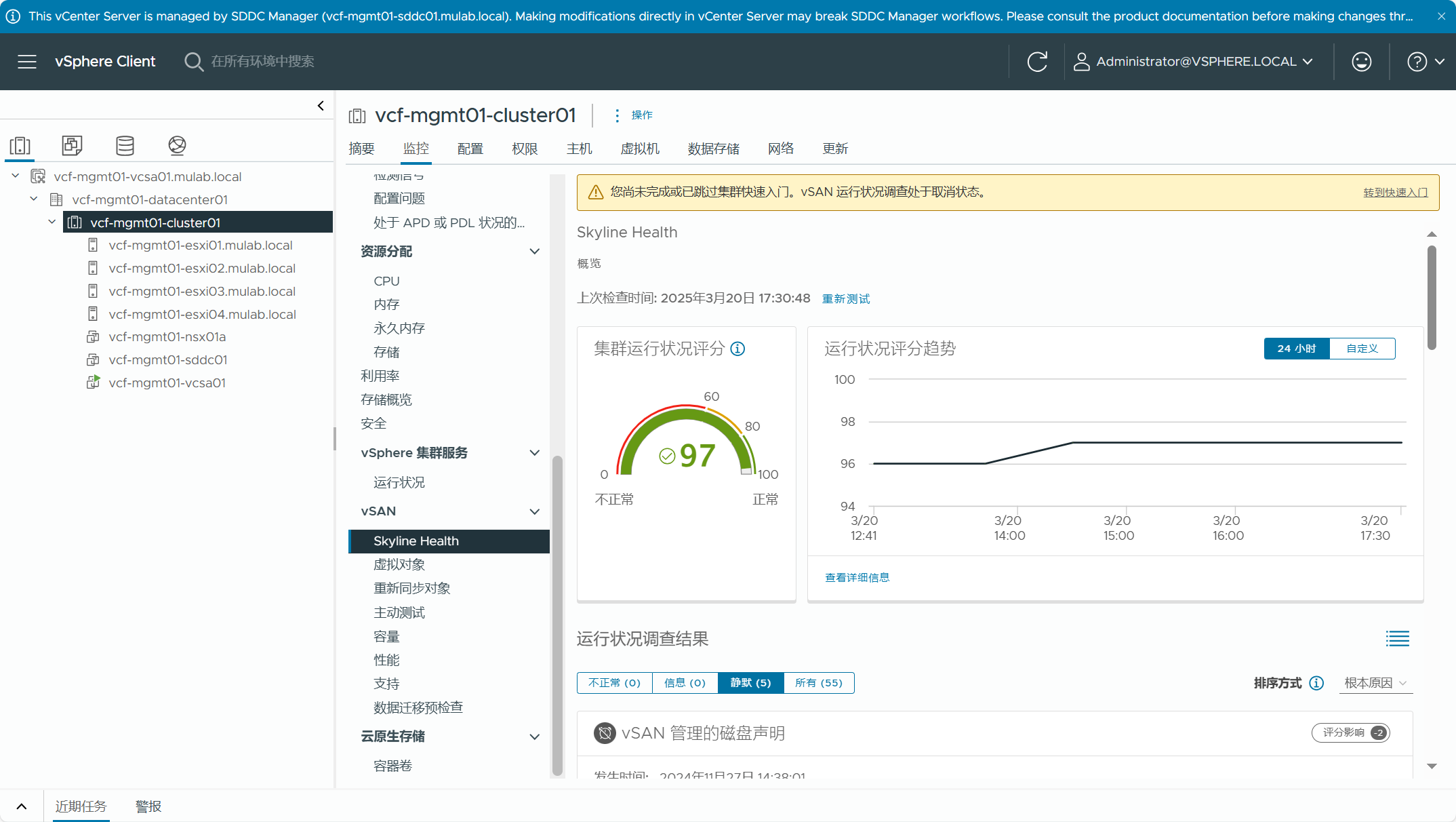Open the feedback smiley icon
The image size is (1456, 822).
[x=1361, y=62]
